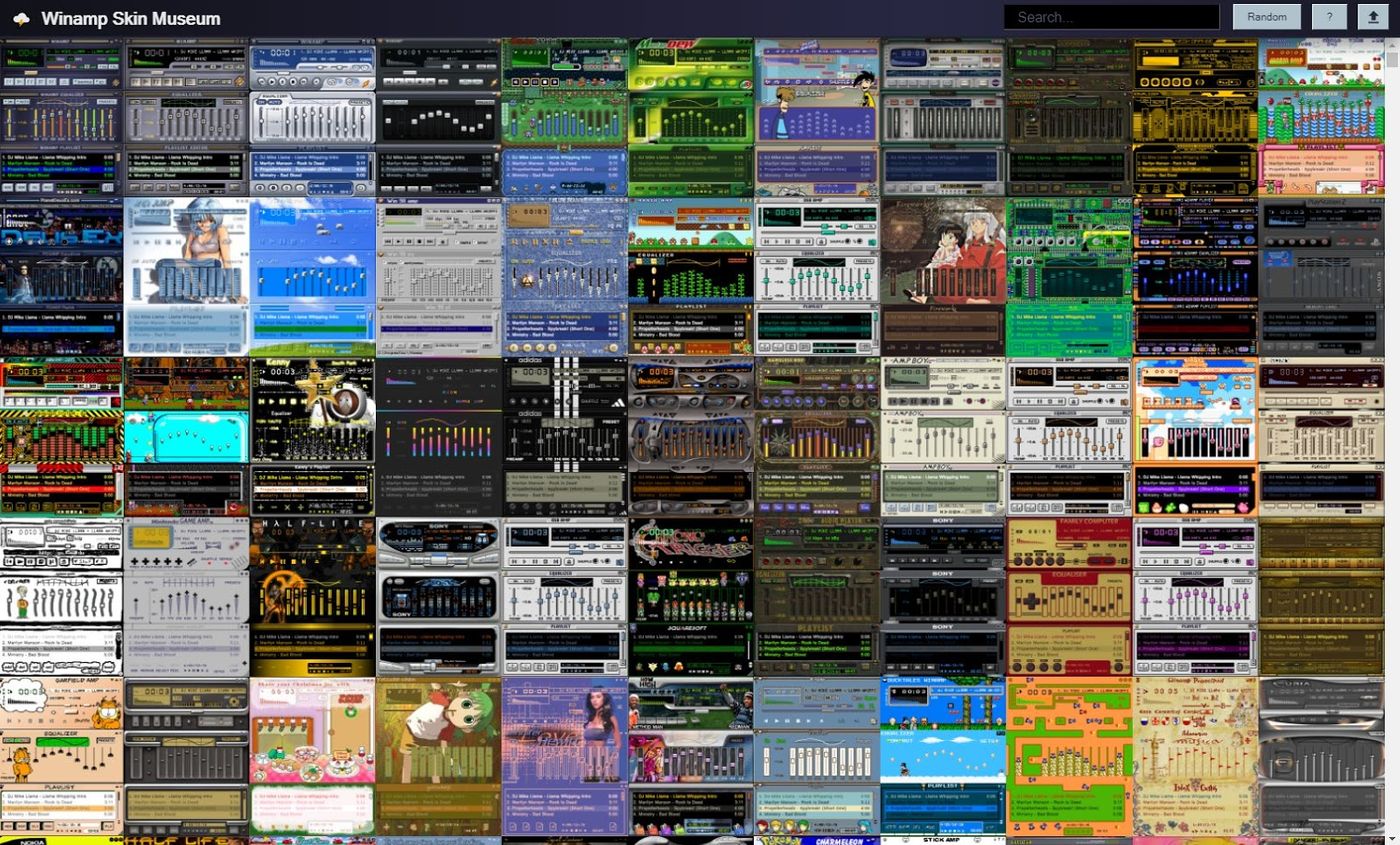Viewport: 1400px width, 845px height.
Task: Open the dark blue PlanetCloud skin
Action: pos(61,277)
